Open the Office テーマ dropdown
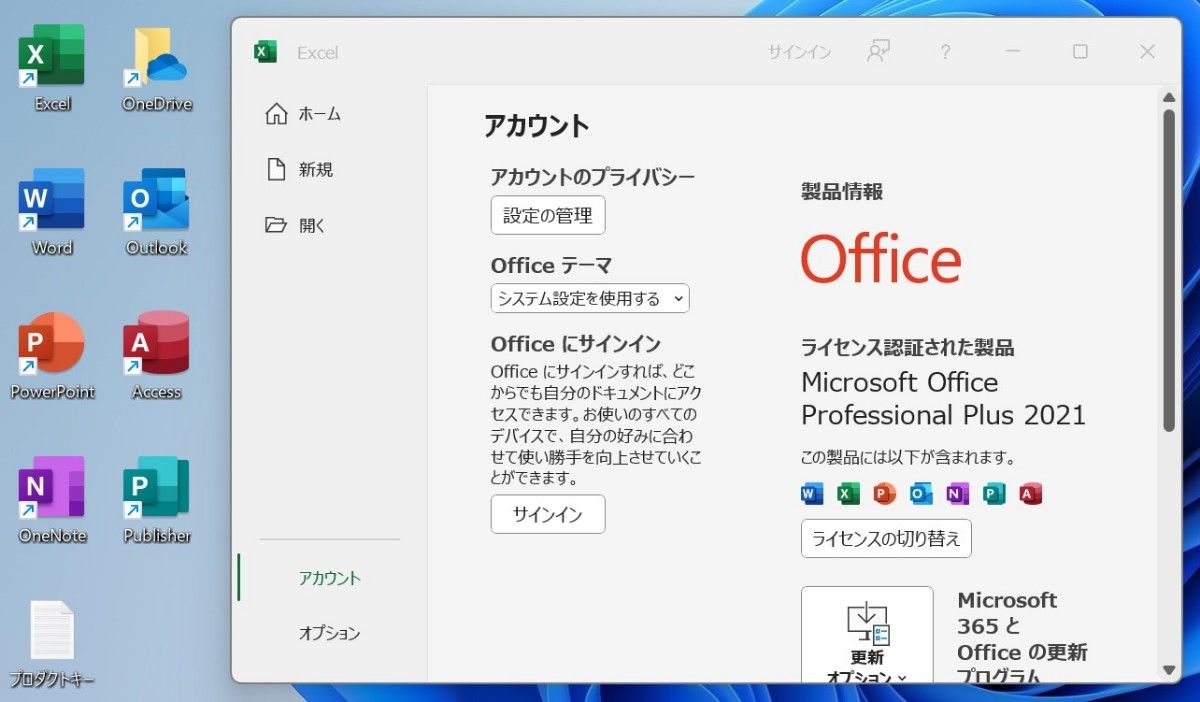 (x=590, y=298)
